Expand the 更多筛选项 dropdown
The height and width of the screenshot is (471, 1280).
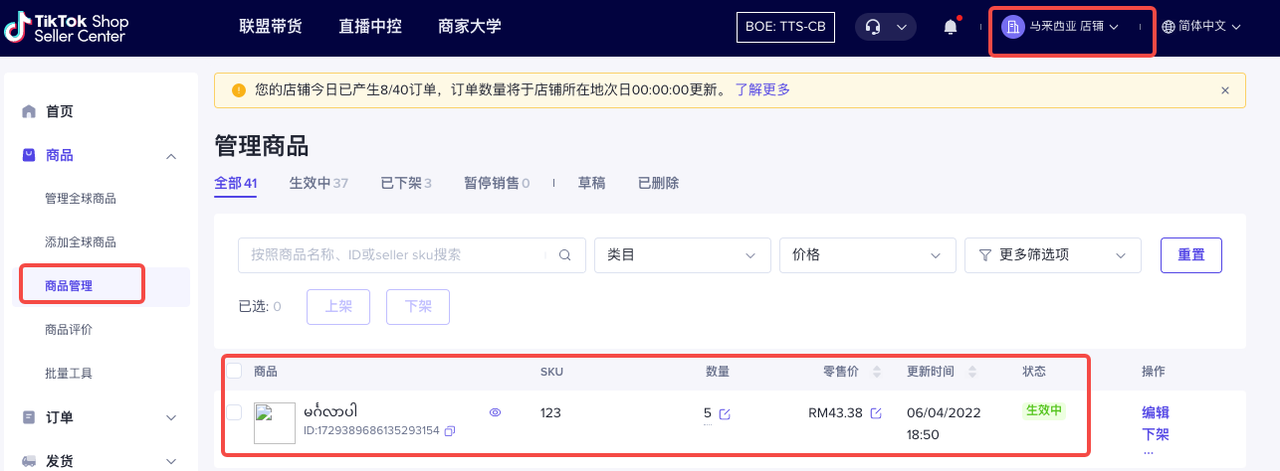tap(1053, 255)
